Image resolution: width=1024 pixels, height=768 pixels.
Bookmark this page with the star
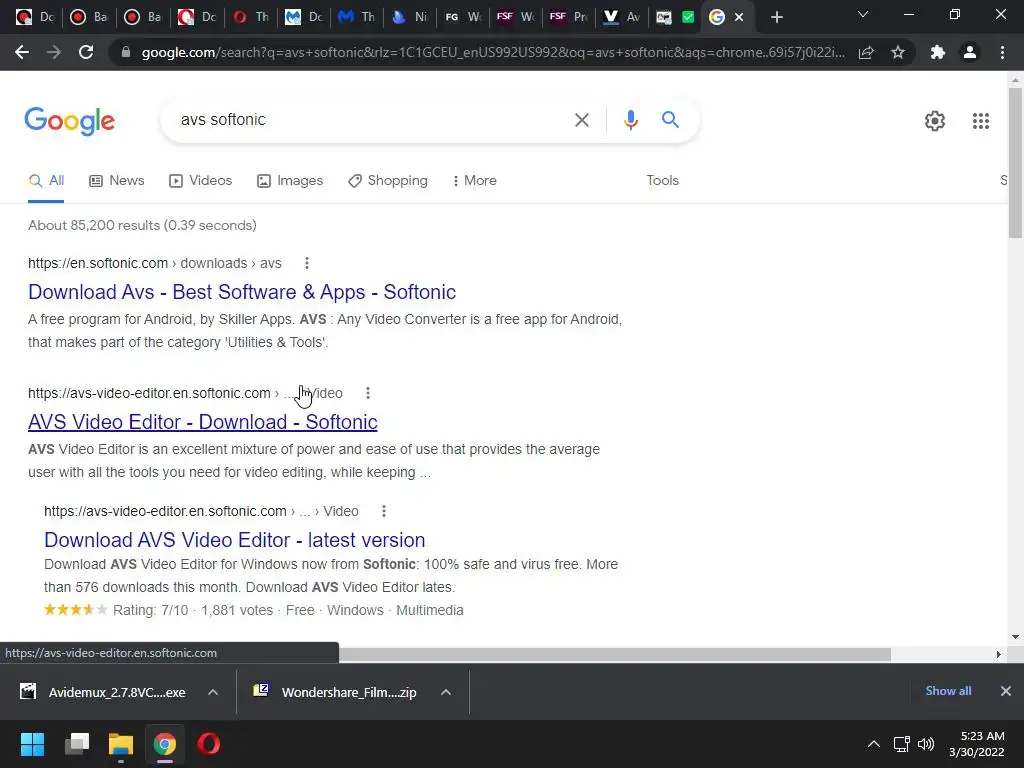[898, 52]
